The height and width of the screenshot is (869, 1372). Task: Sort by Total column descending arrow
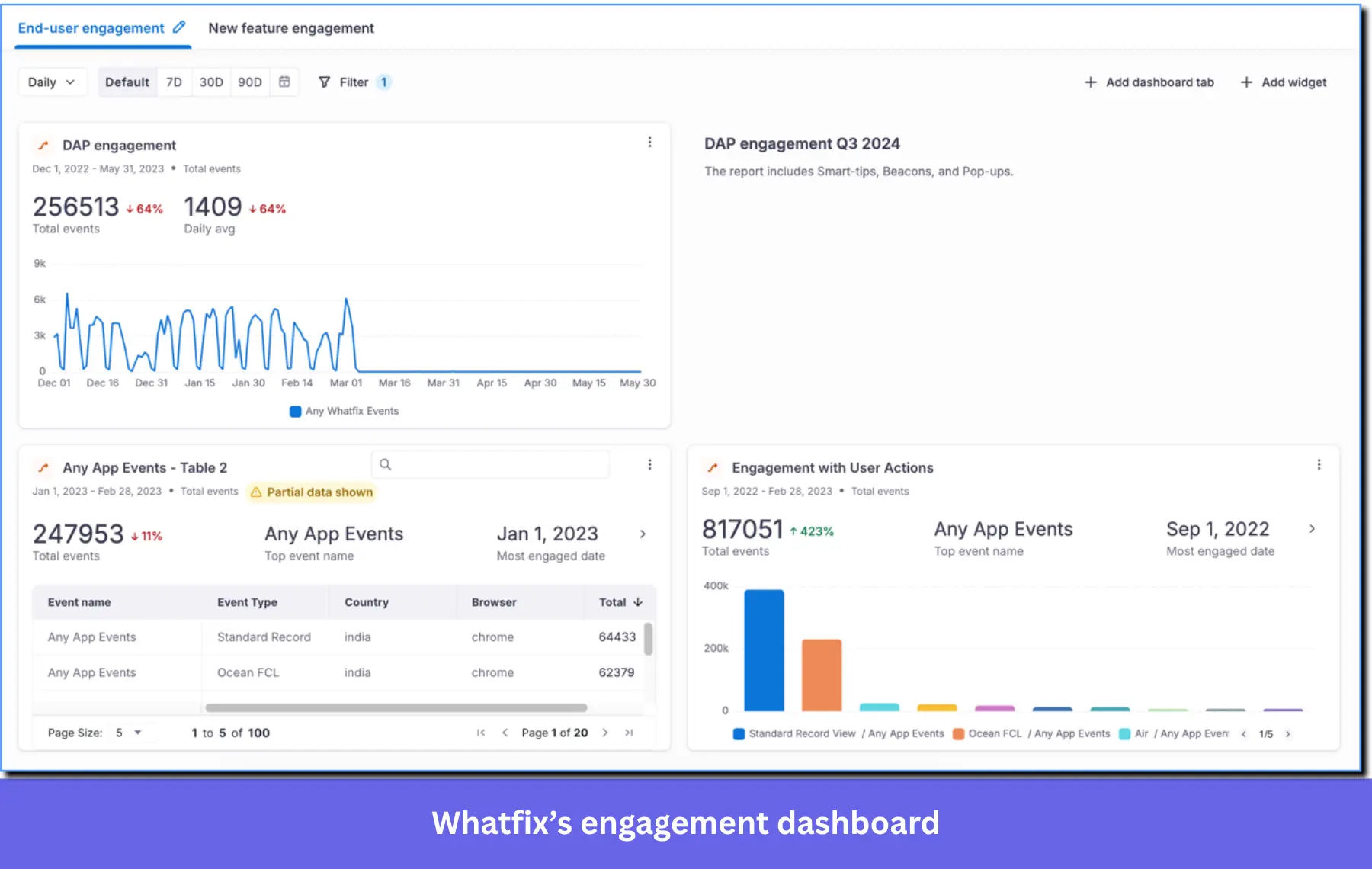pos(638,602)
